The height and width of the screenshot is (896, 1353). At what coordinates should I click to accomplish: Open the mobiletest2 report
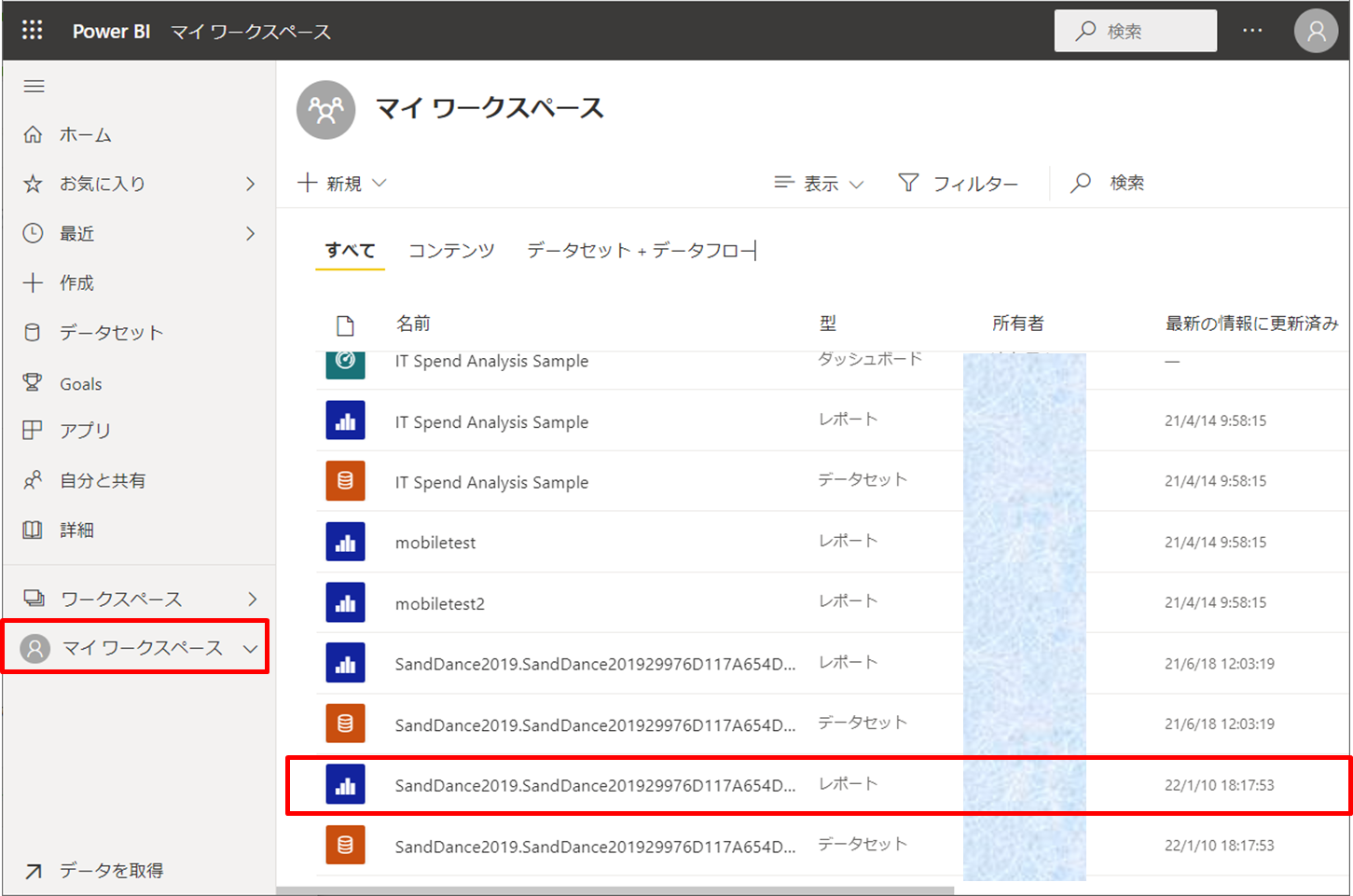click(x=440, y=604)
